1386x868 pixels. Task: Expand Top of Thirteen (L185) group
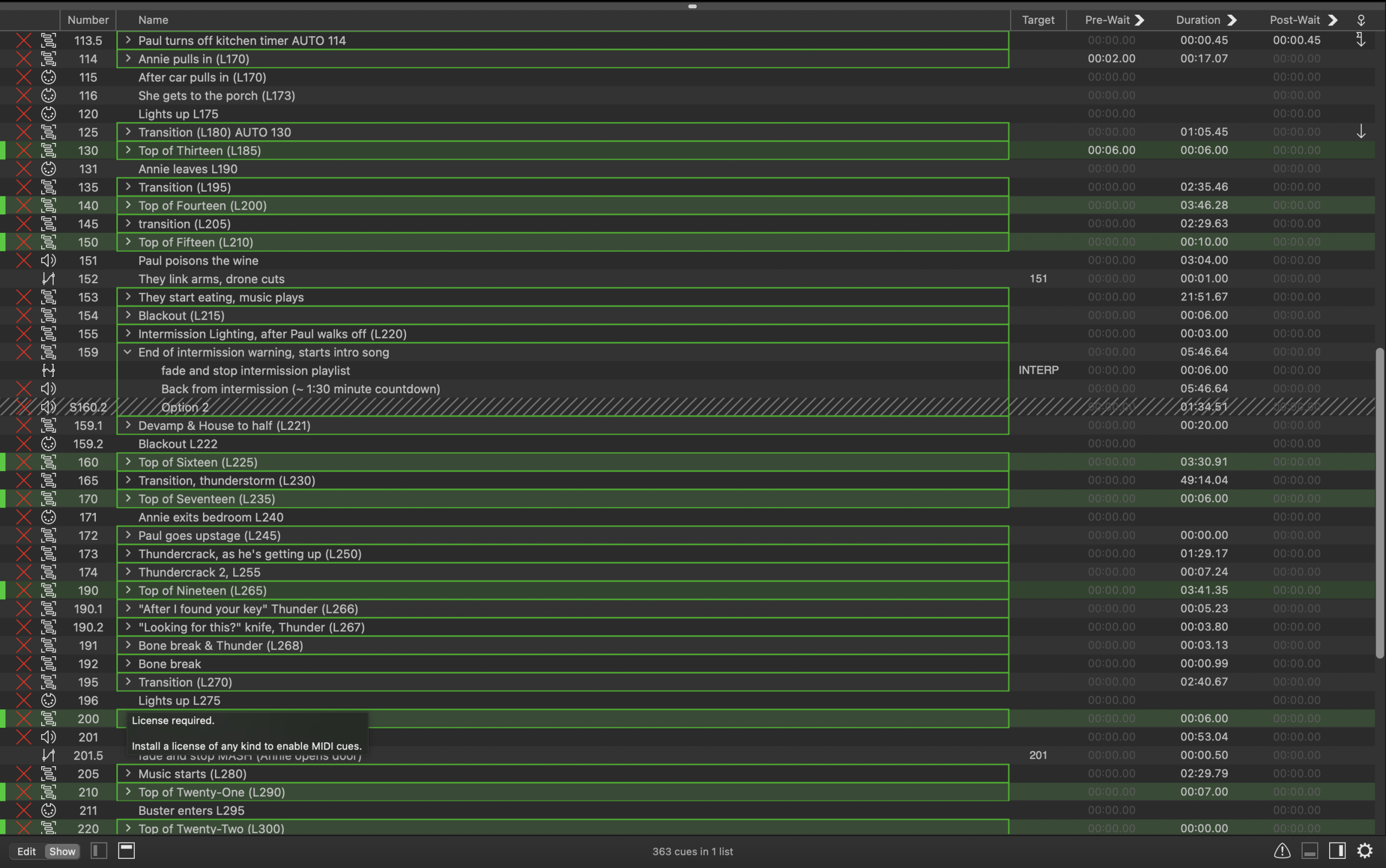[128, 151]
